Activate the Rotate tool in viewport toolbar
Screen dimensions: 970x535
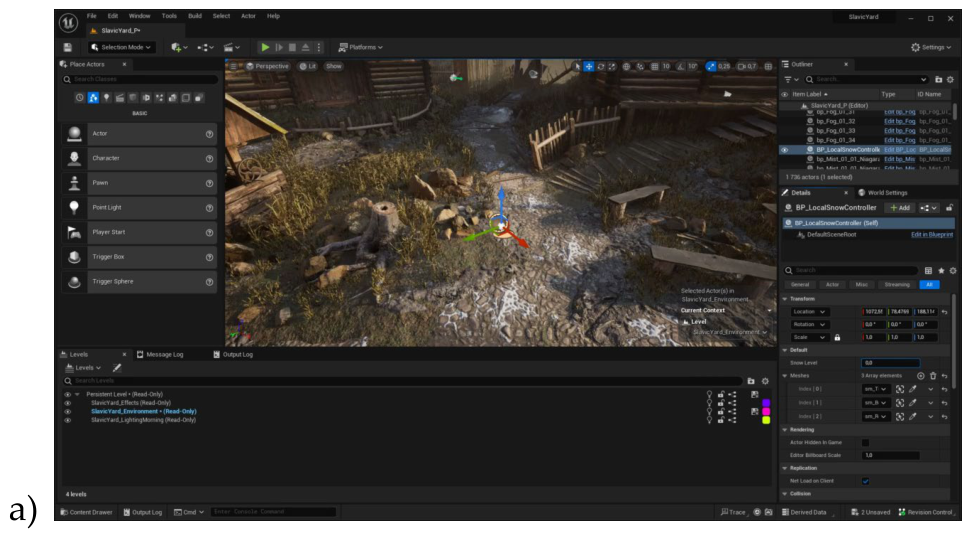(601, 66)
